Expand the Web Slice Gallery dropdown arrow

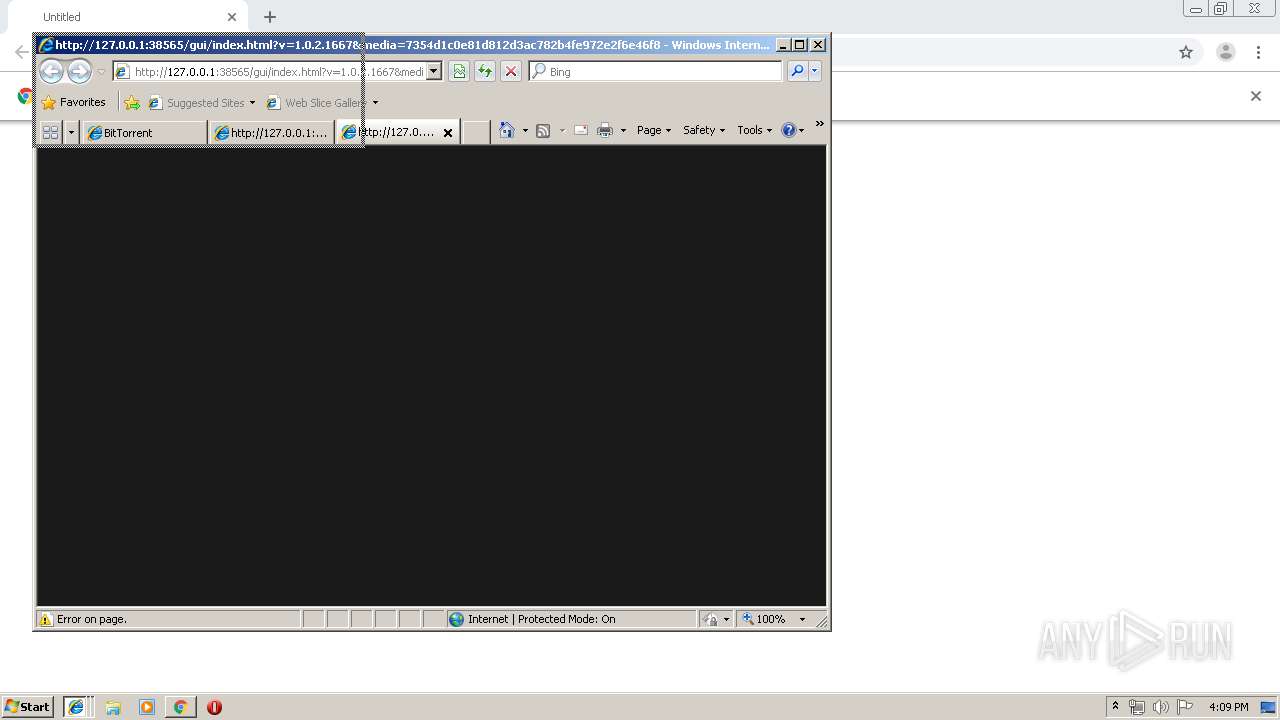coord(375,102)
